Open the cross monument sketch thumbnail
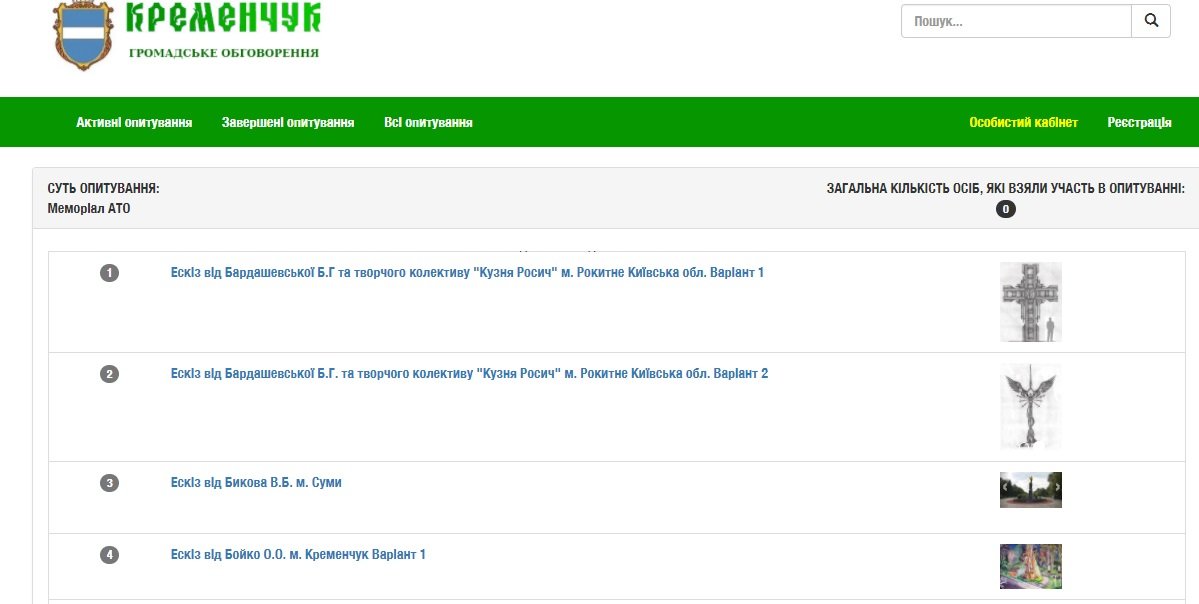 [1030, 302]
